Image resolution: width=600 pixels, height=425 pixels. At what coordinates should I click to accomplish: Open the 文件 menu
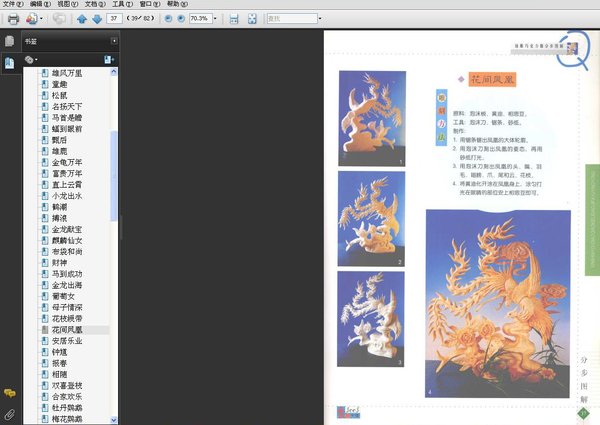[x=13, y=4]
